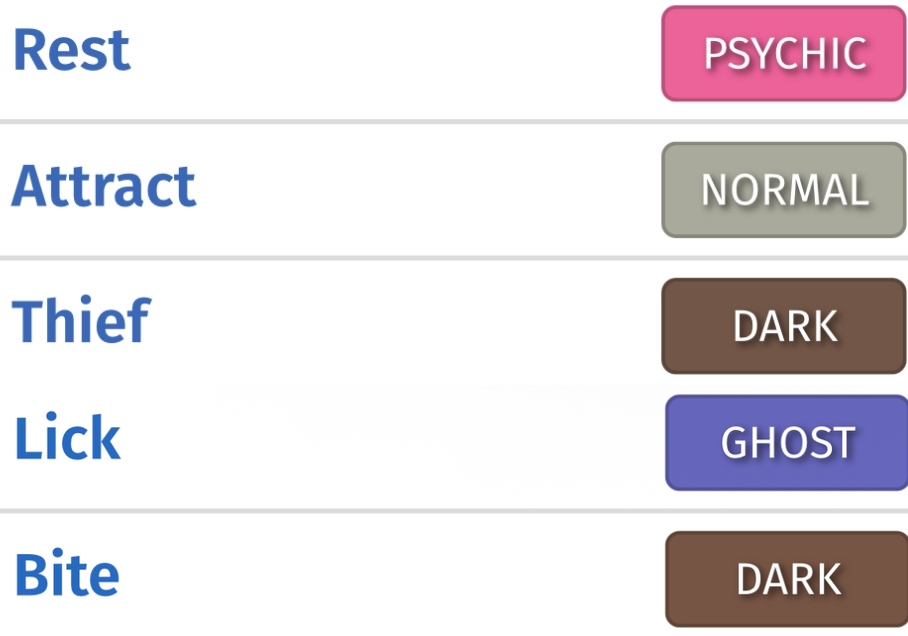View Psychic type from Rest row
This screenshot has height=636, width=908.
(x=784, y=53)
